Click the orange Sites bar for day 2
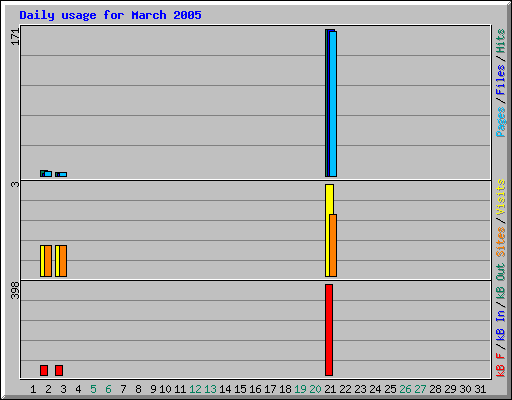Image resolution: width=512 pixels, height=400 pixels. coord(48,261)
